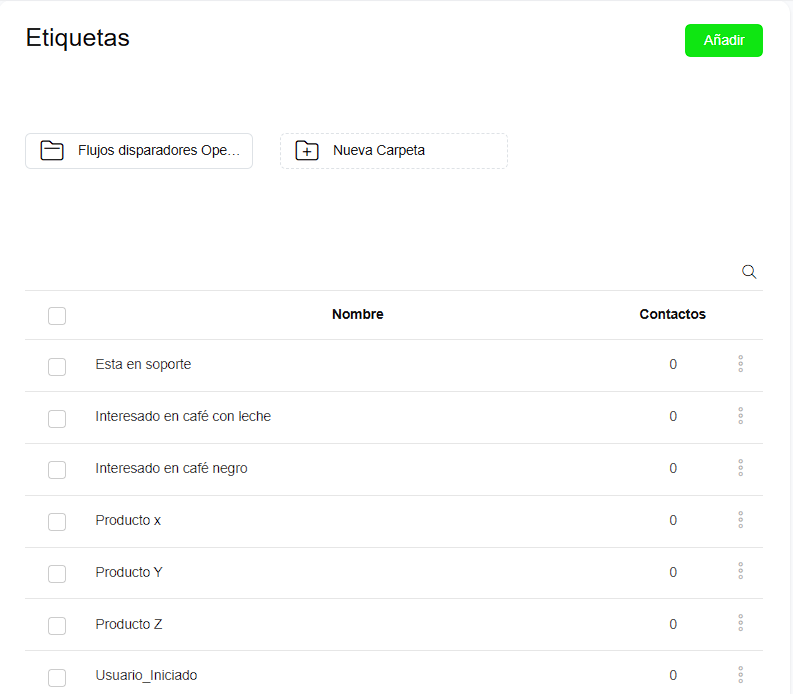793x694 pixels.
Task: Select the Interesado en café con leche tag name
Action: tap(183, 416)
